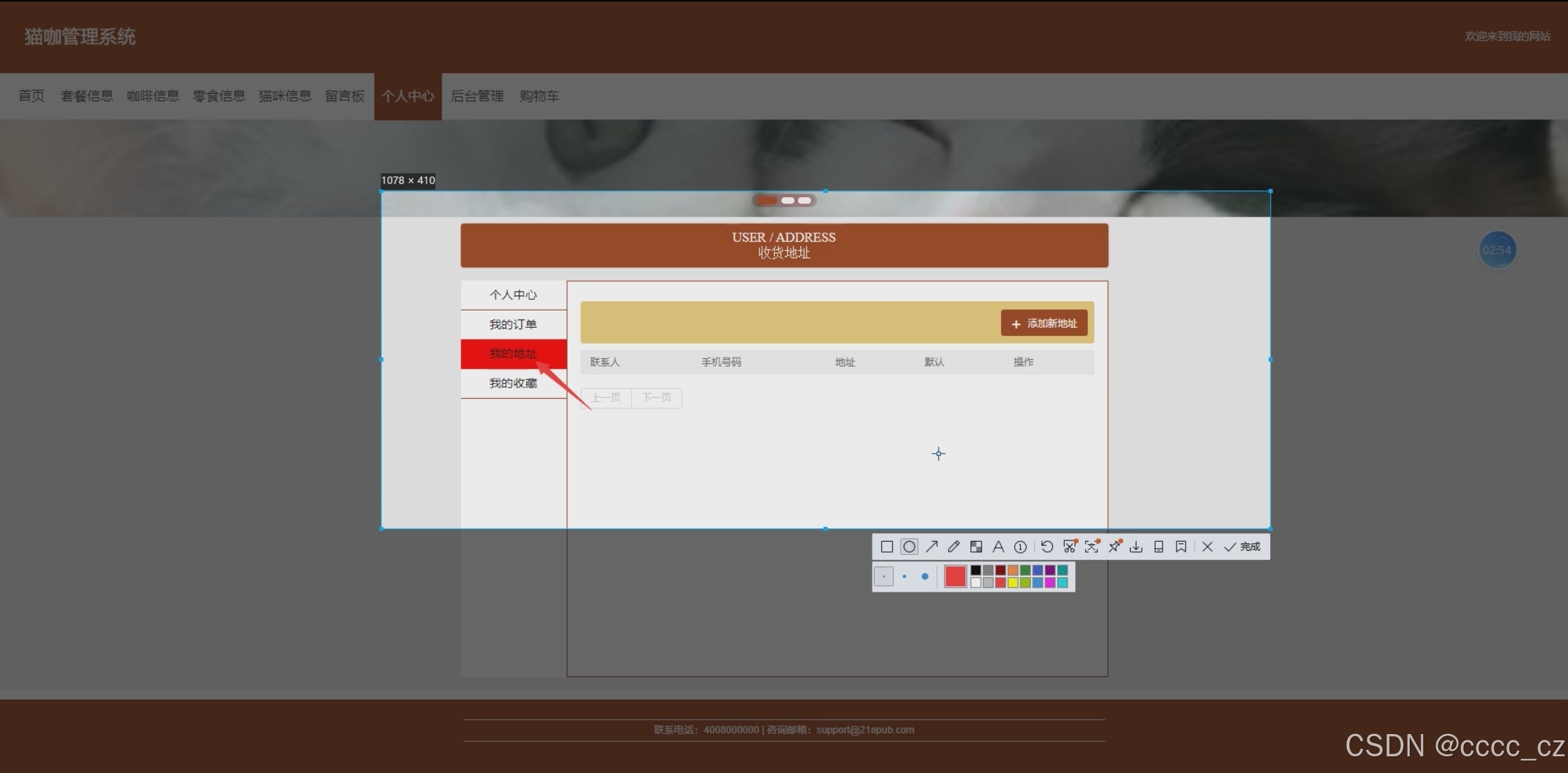Viewport: 1568px width, 773px height.
Task: Click the 添加新地址 button
Action: click(1044, 324)
